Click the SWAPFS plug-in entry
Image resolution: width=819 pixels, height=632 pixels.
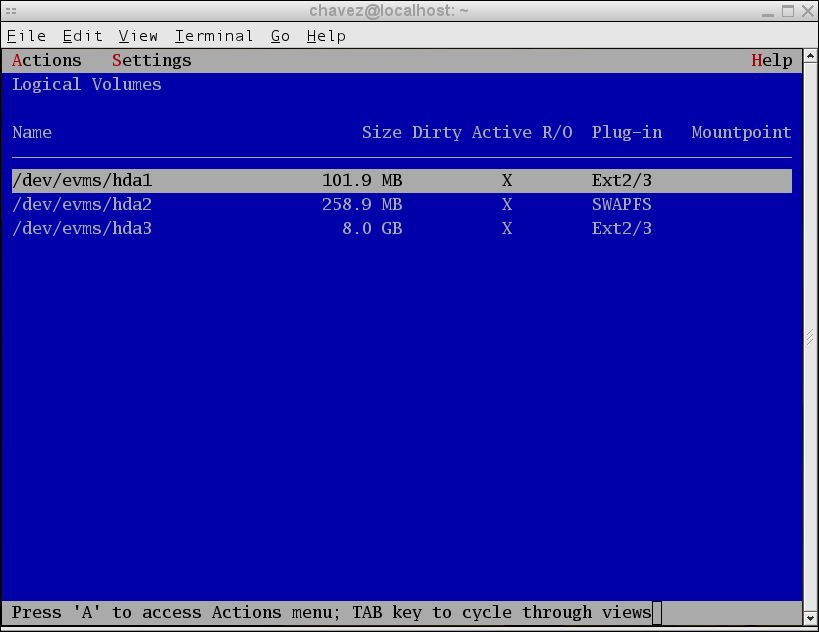pyautogui.click(x=621, y=205)
